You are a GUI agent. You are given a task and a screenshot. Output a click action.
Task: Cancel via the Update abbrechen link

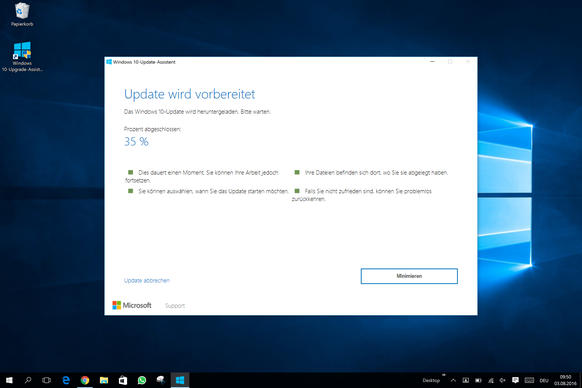[x=147, y=280]
